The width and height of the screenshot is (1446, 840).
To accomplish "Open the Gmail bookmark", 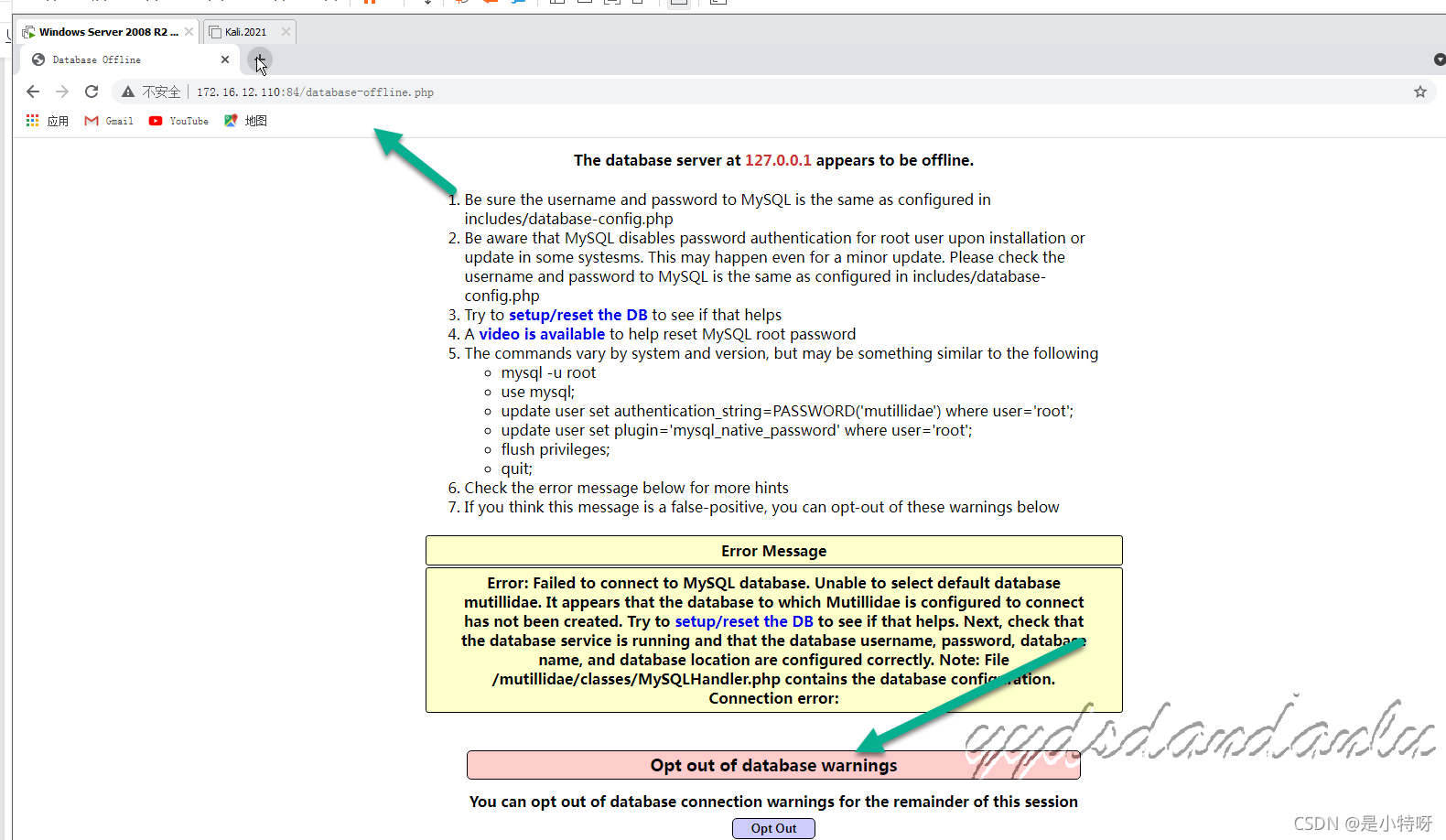I will tap(109, 121).
